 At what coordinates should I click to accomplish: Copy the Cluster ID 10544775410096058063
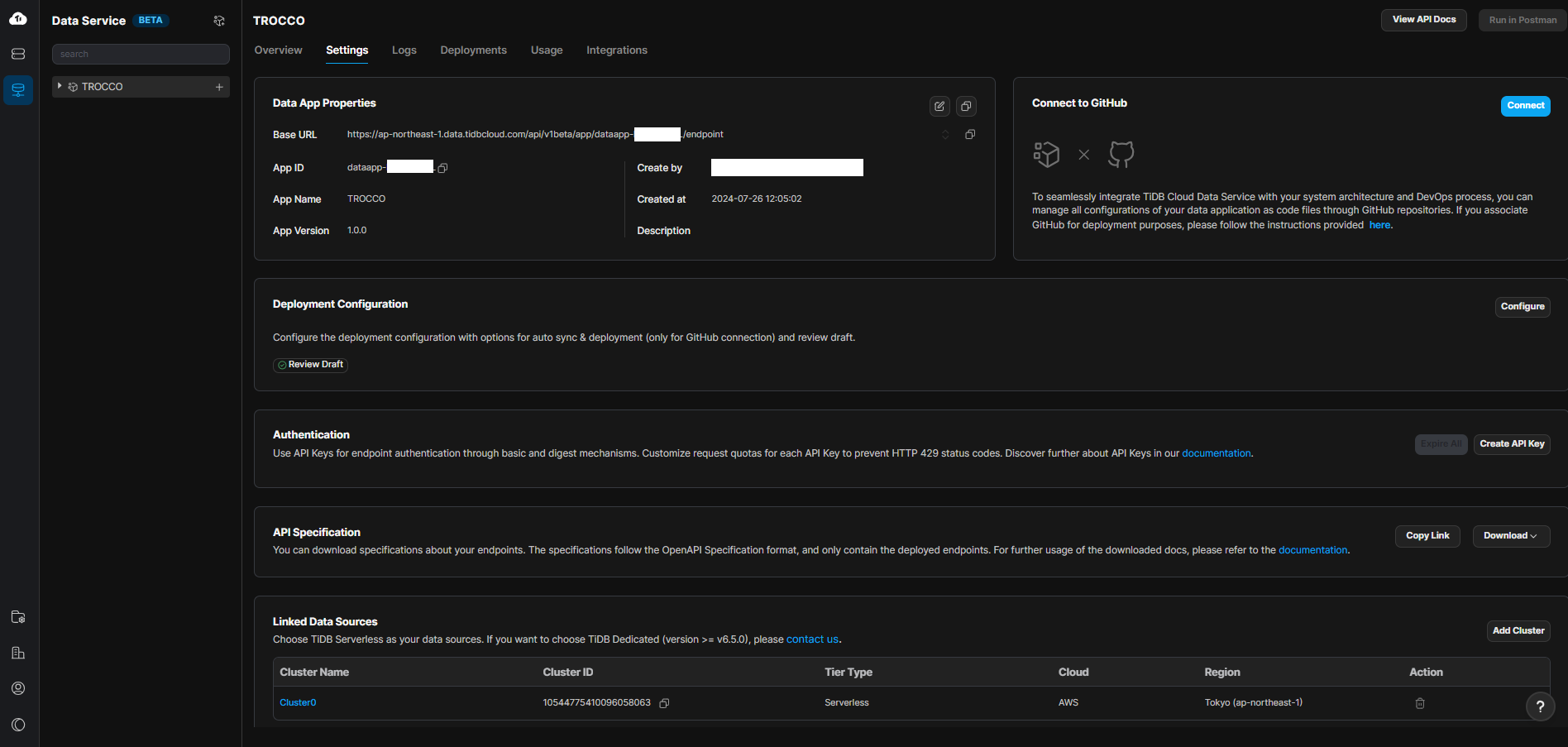click(x=664, y=703)
